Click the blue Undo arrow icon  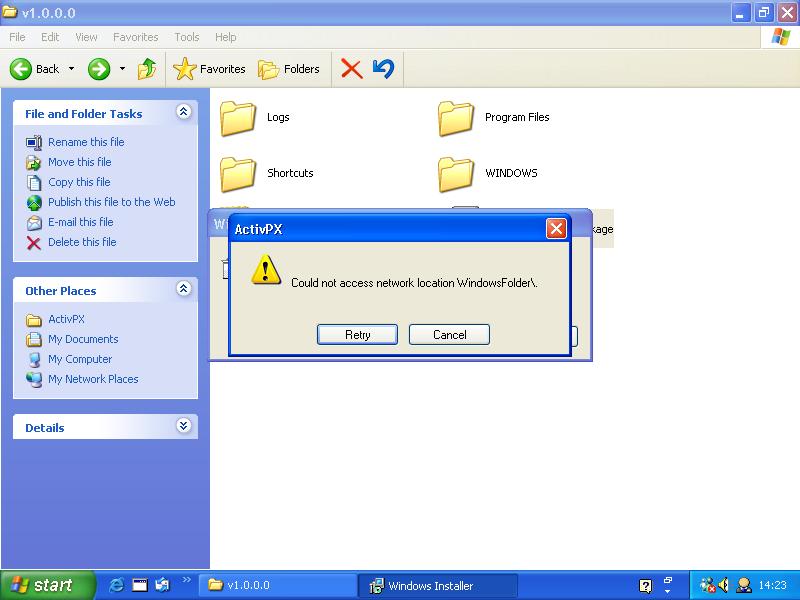click(x=383, y=69)
